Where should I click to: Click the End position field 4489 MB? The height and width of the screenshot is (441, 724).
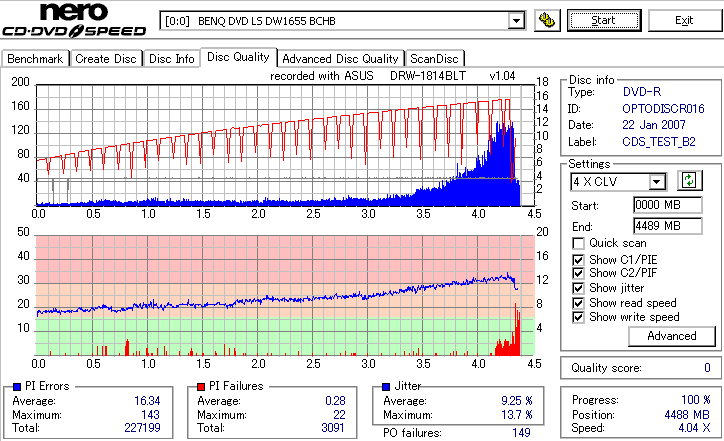point(668,226)
